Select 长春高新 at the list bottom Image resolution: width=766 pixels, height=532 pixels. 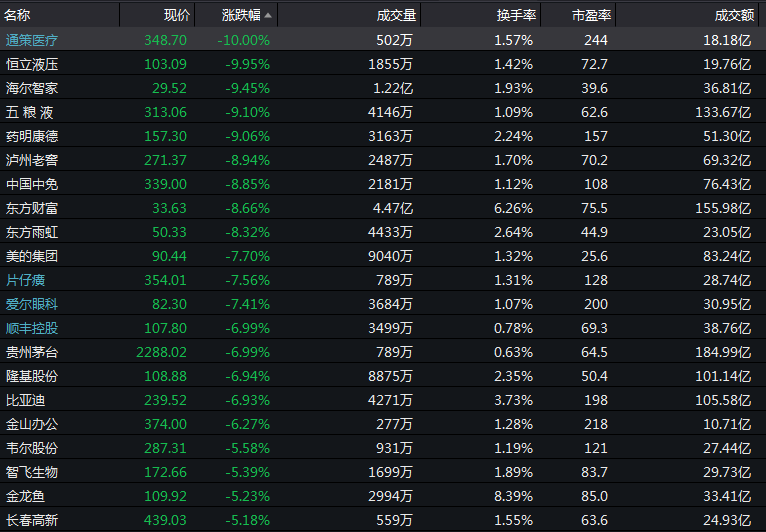click(32, 520)
